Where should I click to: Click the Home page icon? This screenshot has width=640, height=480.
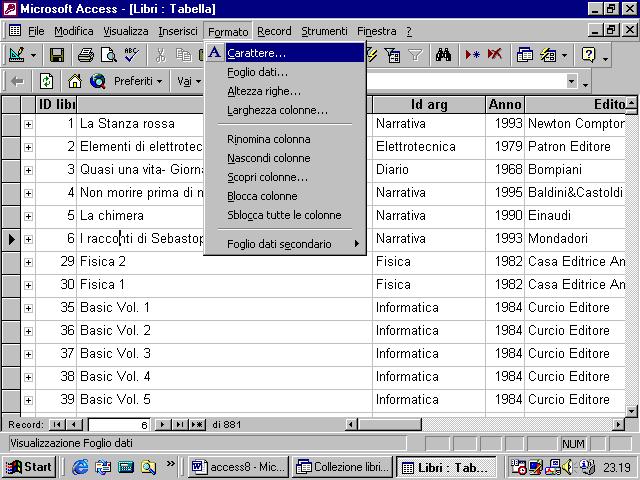75,81
